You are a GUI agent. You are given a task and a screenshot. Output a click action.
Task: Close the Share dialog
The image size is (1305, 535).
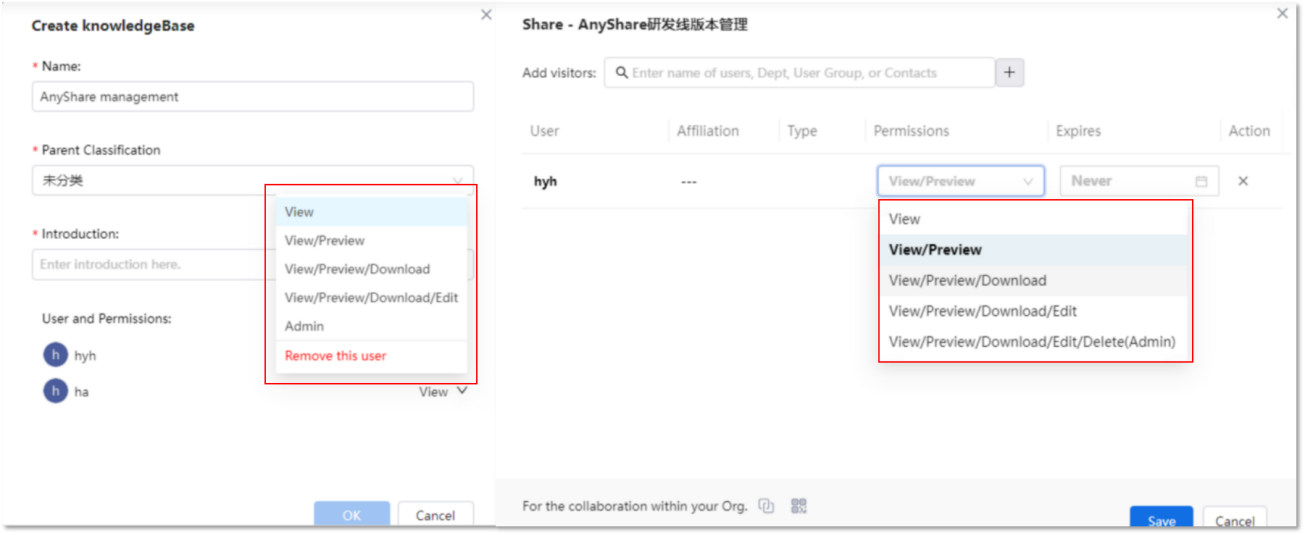click(1283, 14)
